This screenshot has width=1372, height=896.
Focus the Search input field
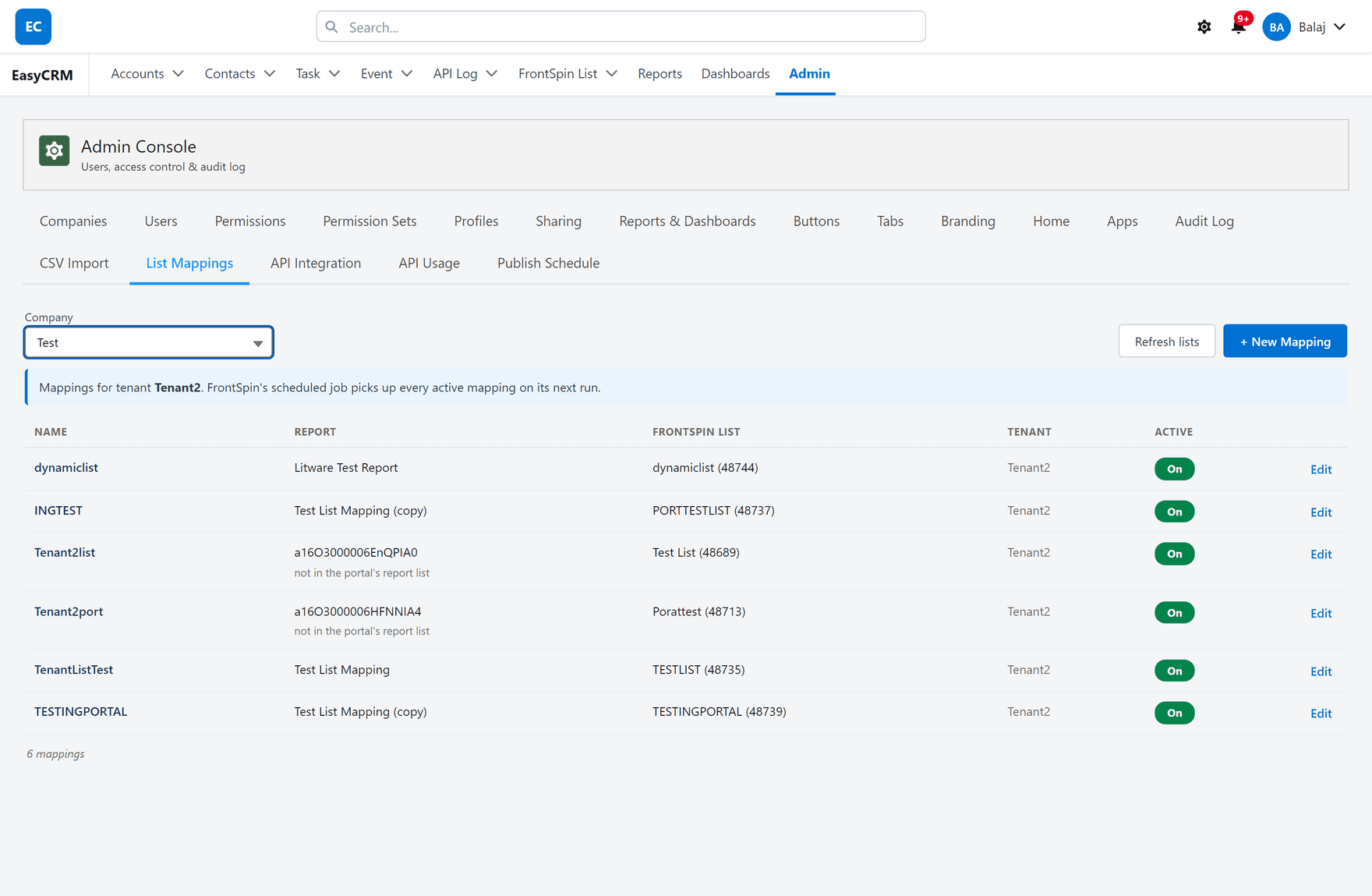click(621, 27)
